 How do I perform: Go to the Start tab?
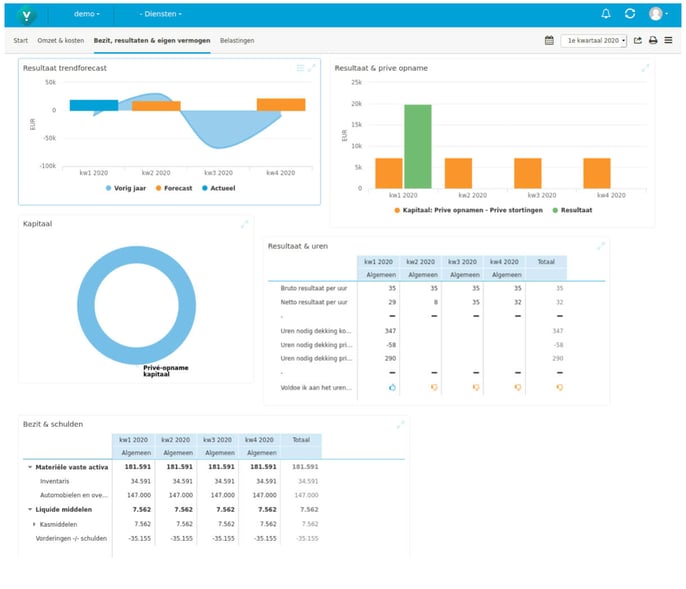[x=21, y=41]
